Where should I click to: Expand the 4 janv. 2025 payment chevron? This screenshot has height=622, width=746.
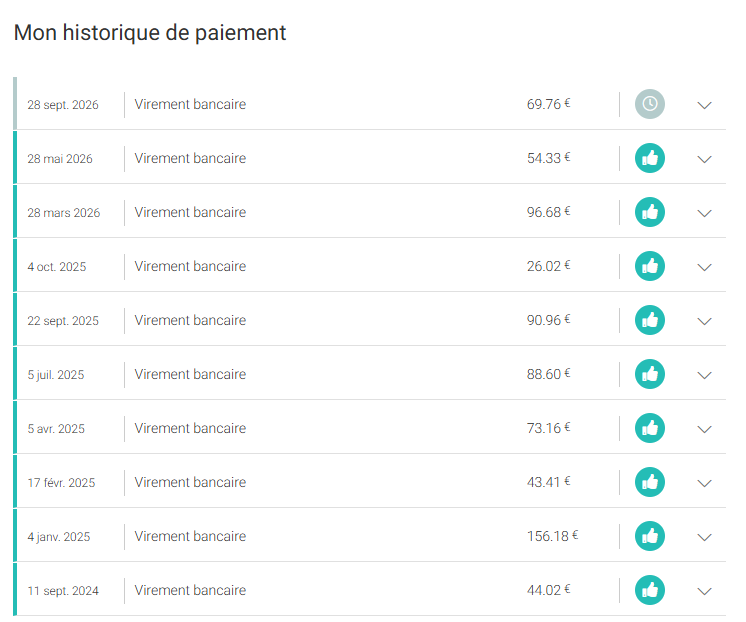704,537
